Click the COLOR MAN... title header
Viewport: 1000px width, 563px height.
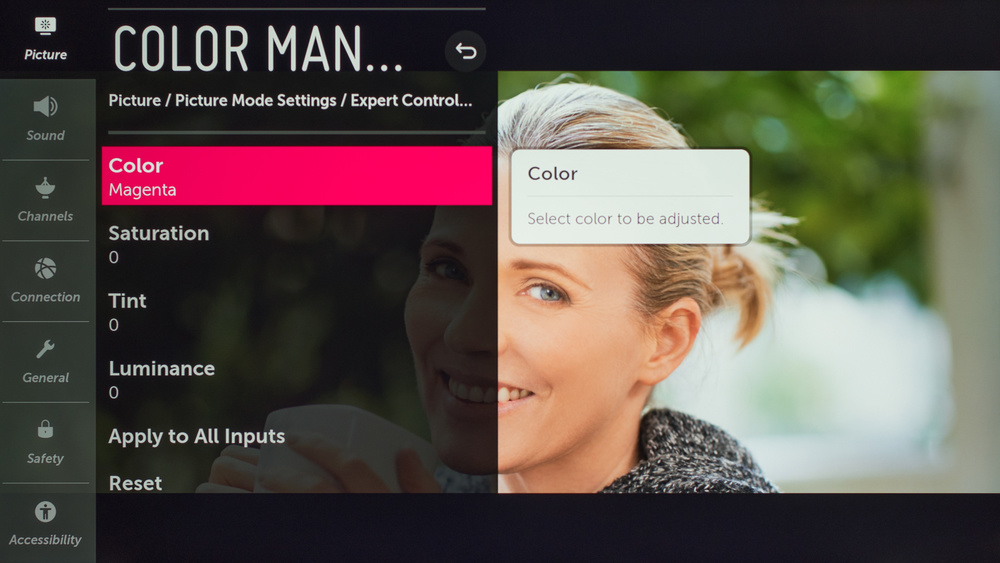click(x=258, y=49)
